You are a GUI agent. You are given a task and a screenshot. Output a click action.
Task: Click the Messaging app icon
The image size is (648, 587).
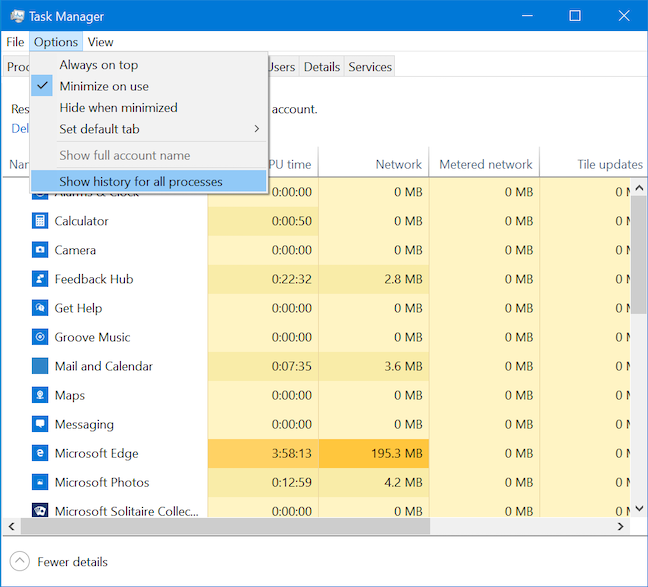pos(40,424)
